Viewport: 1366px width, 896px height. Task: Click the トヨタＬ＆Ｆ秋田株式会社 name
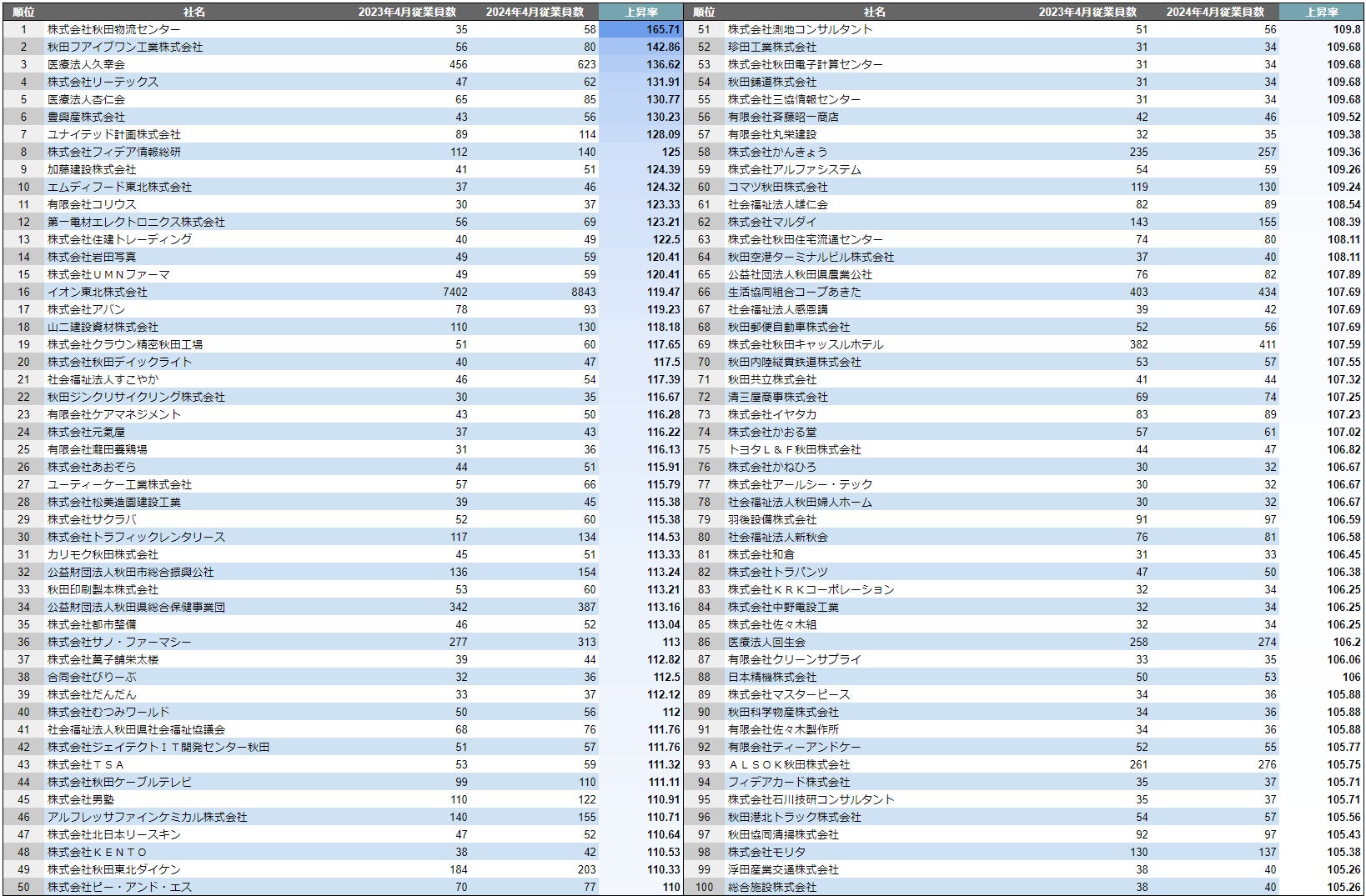[x=795, y=449]
